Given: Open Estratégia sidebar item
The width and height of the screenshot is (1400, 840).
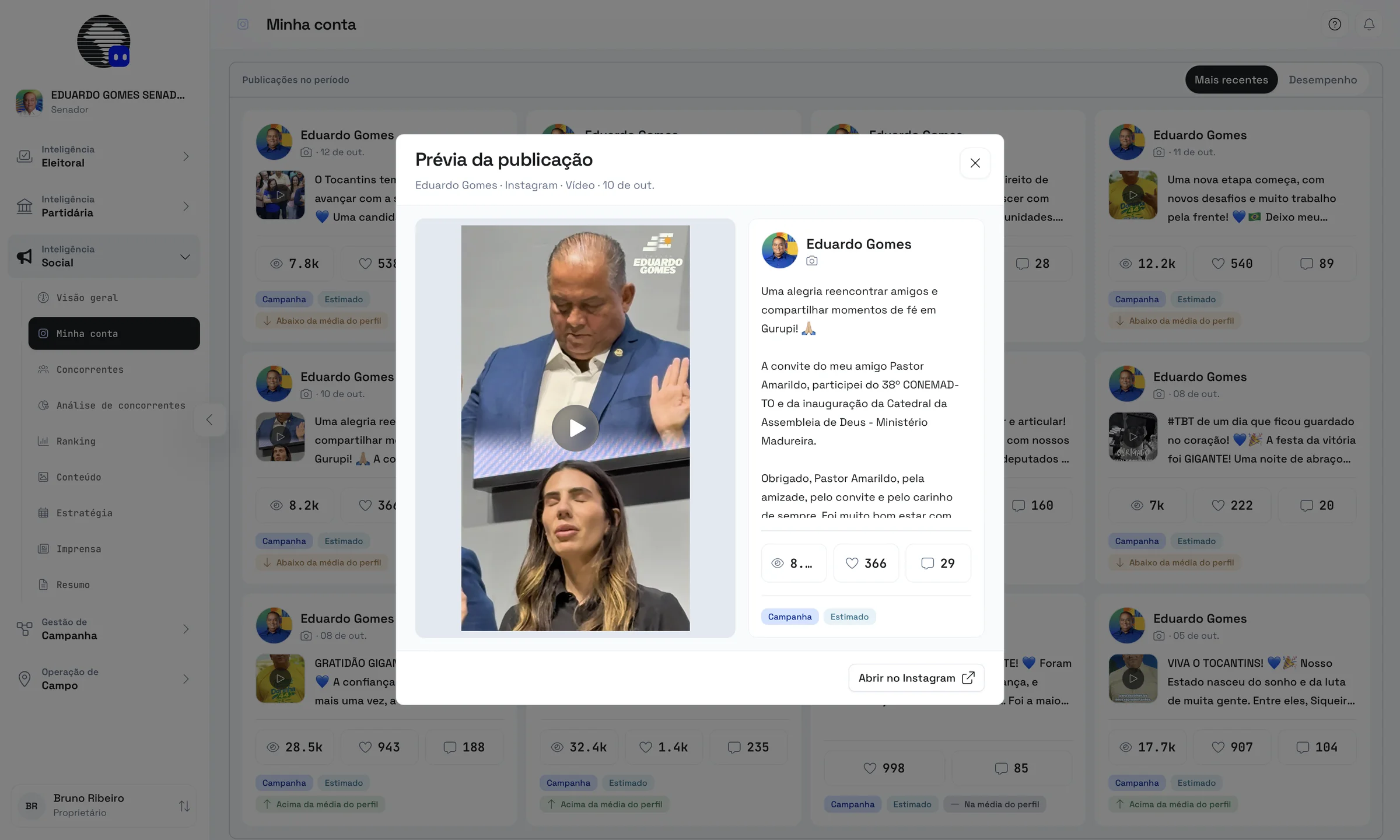Looking at the screenshot, I should pos(114,513).
